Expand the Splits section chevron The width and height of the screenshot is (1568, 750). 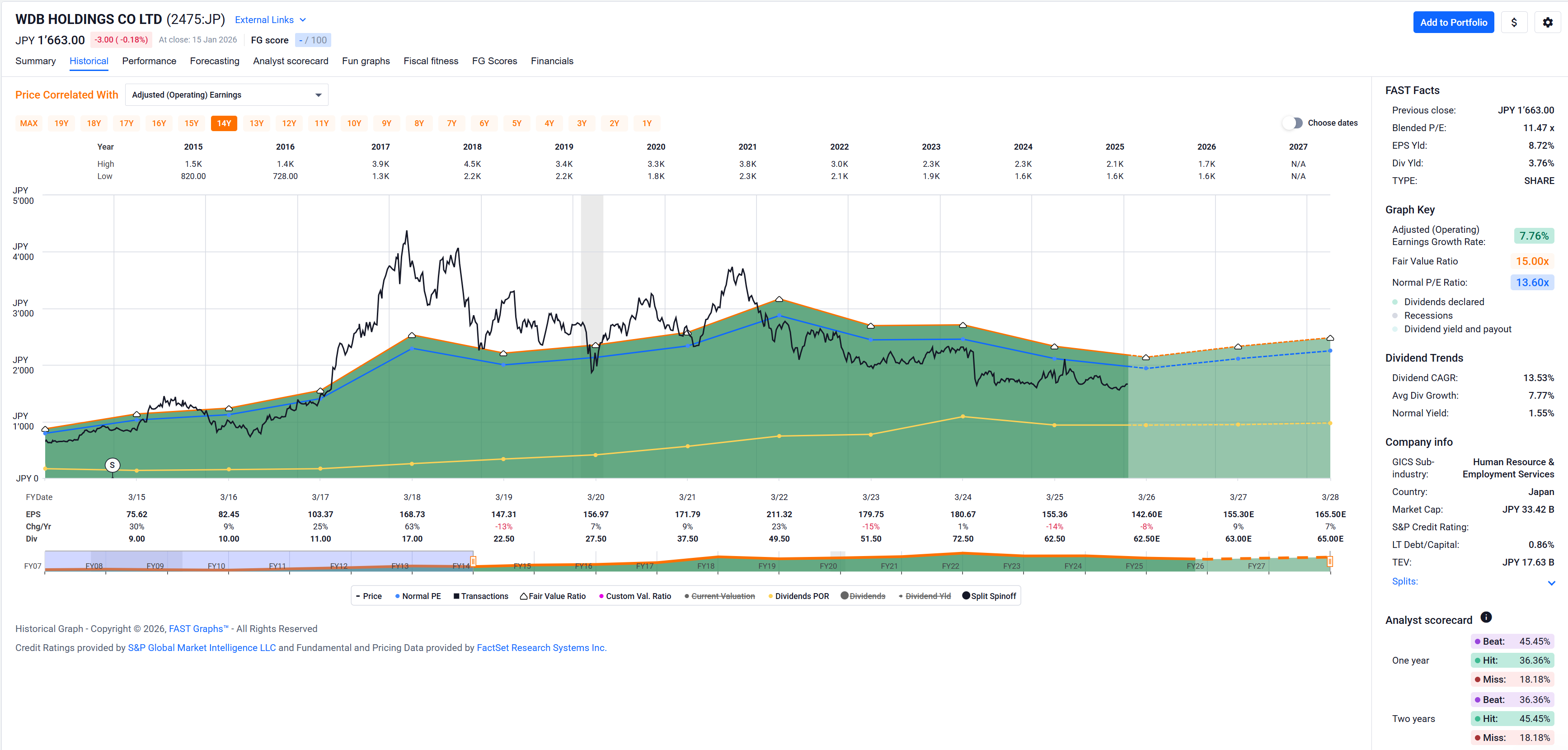(x=1551, y=583)
